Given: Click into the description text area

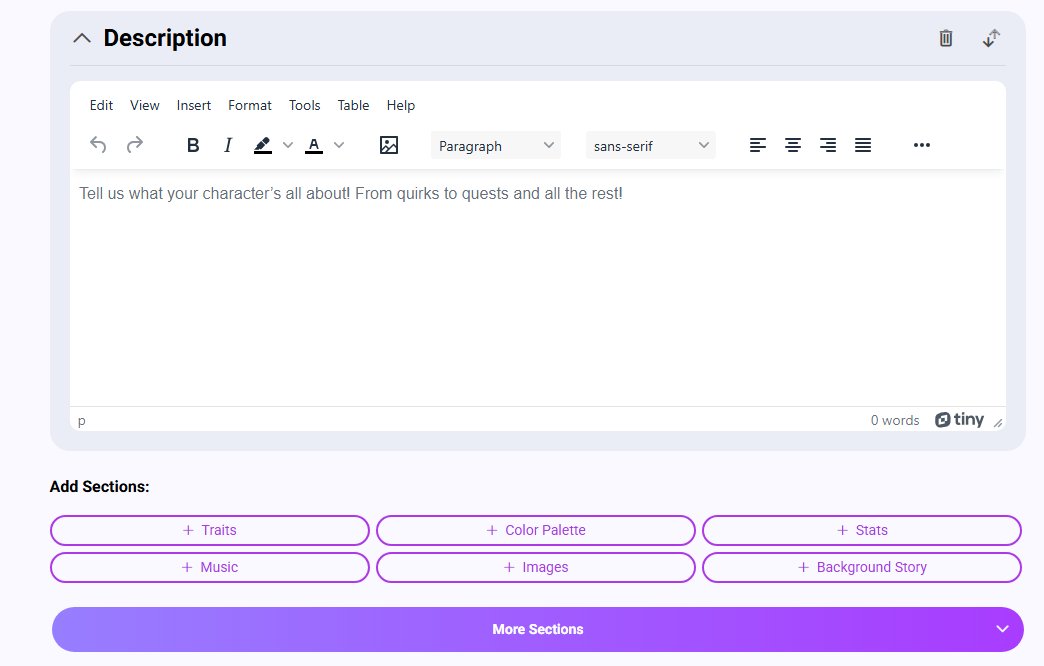Looking at the screenshot, I should (x=538, y=288).
